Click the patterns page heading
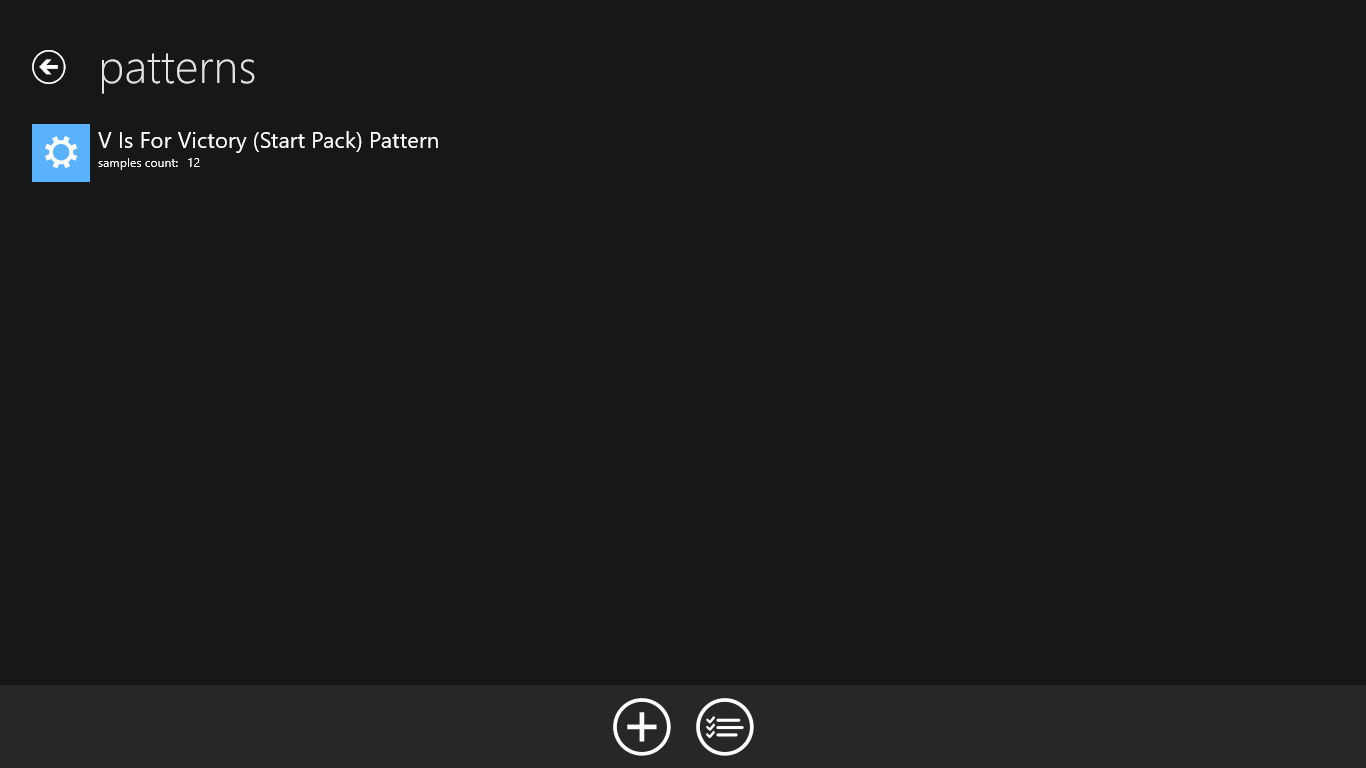Viewport: 1366px width, 768px height. (x=178, y=68)
